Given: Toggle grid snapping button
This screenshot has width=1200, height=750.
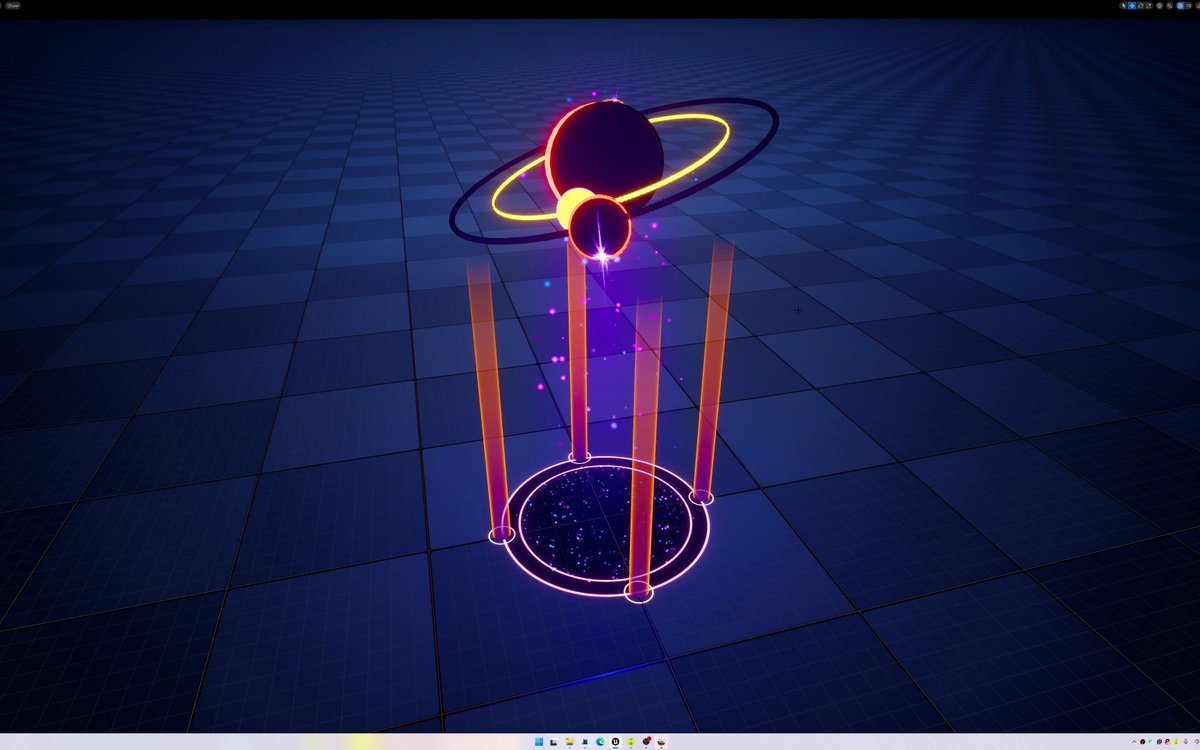Looking at the screenshot, I should 1180,5.
